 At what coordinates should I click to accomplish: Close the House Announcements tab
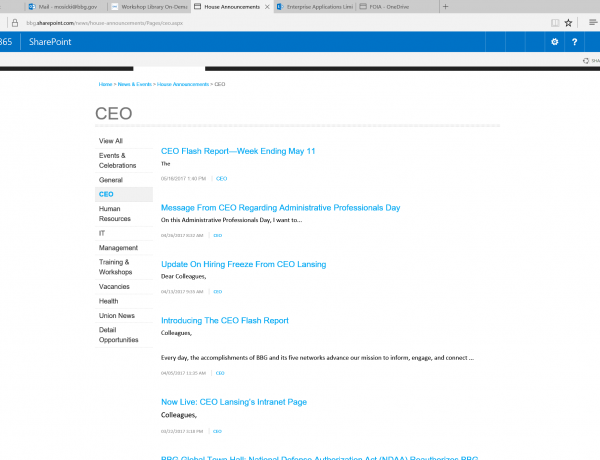[268, 6]
